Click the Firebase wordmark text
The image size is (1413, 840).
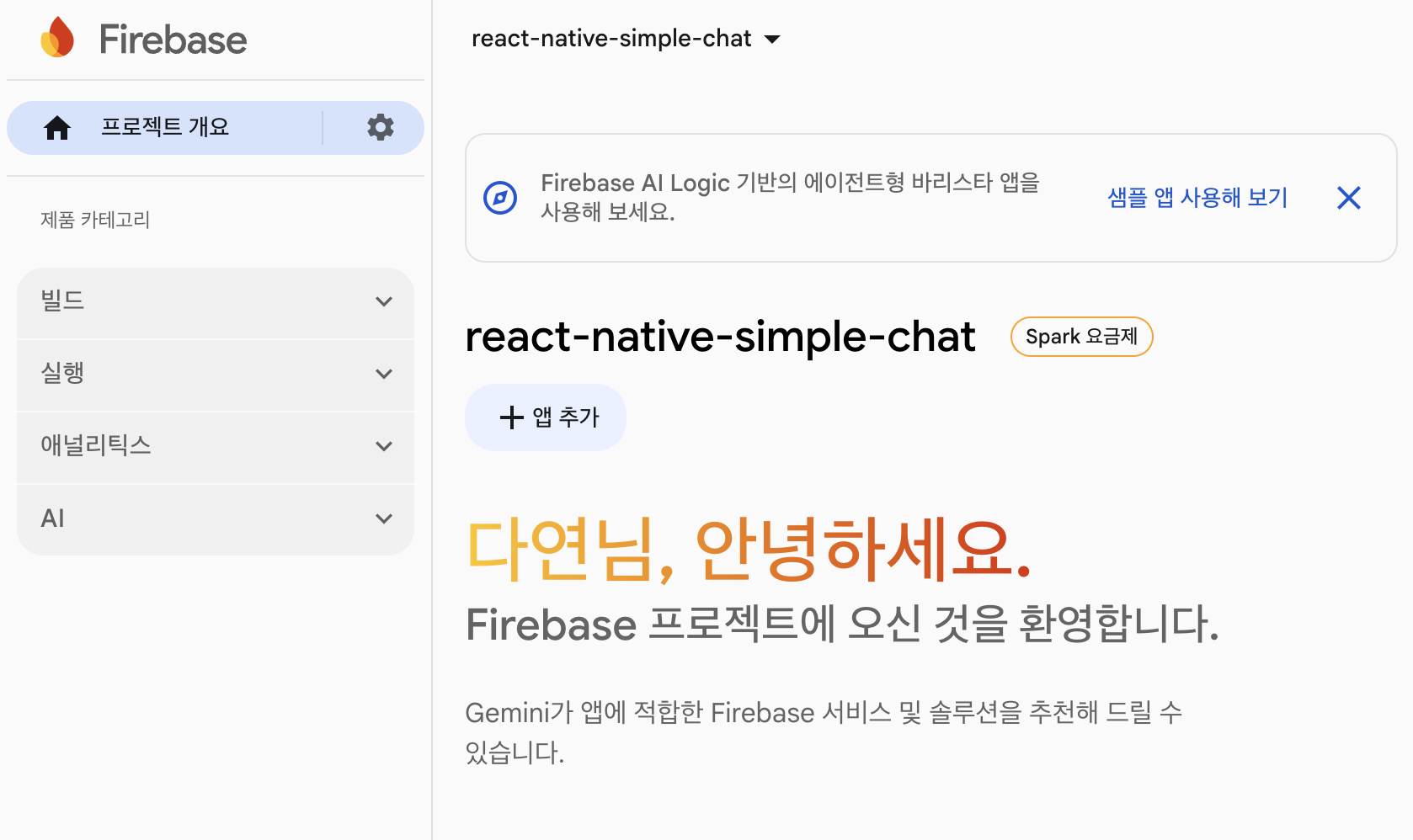pyautogui.click(x=173, y=40)
